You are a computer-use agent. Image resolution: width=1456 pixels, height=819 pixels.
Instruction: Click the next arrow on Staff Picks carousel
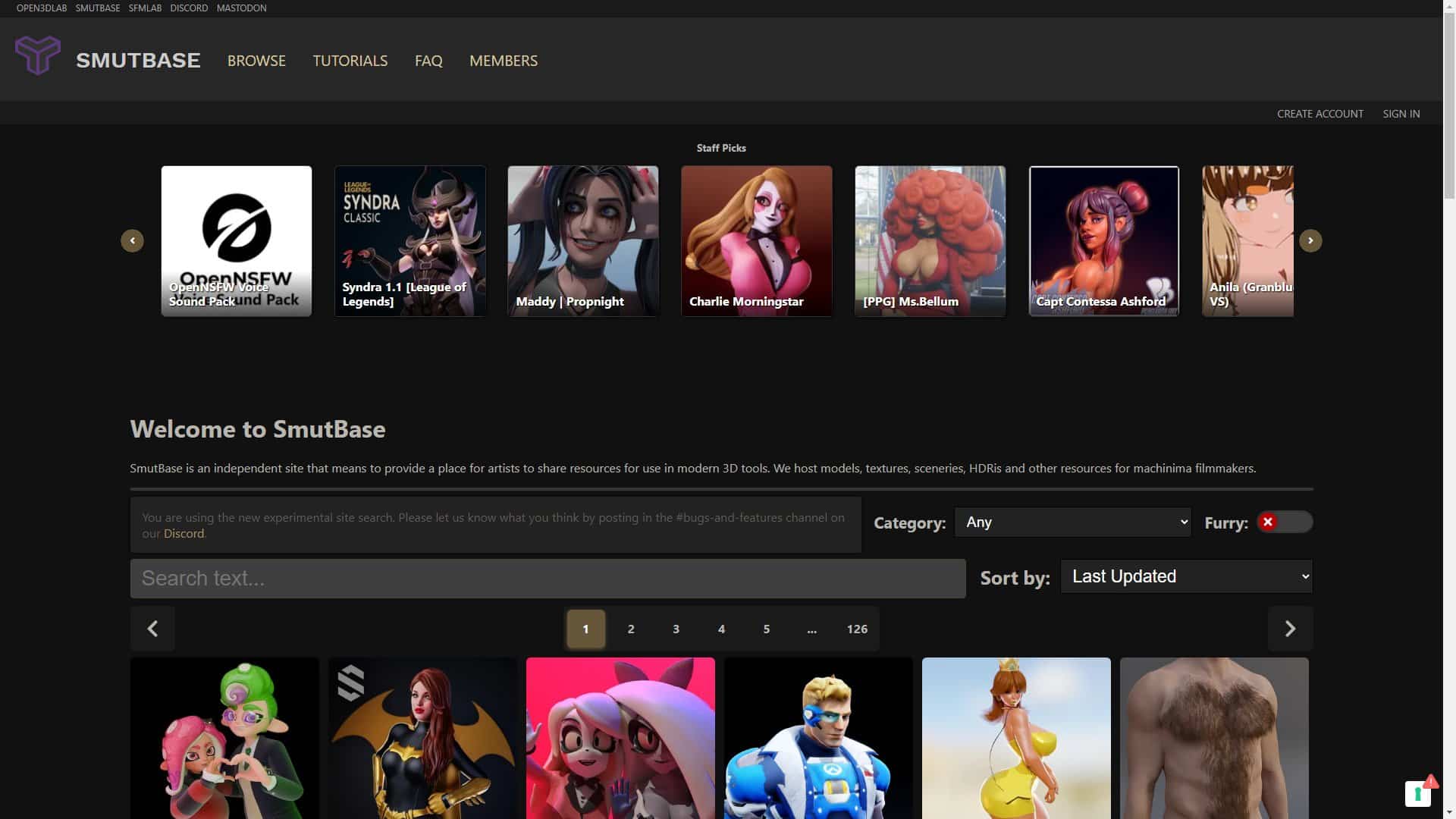[x=1310, y=240]
